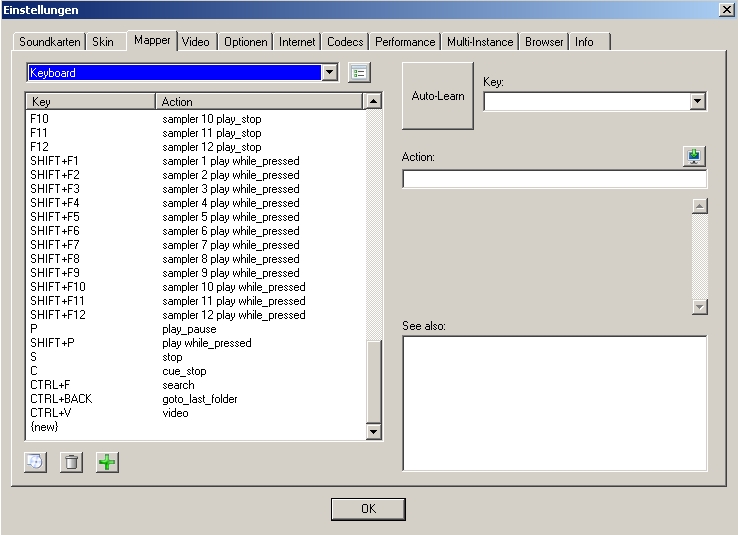Screen dimensions: 738x535
Task: Switch to the Soundkarten tab
Action: click(x=49, y=42)
